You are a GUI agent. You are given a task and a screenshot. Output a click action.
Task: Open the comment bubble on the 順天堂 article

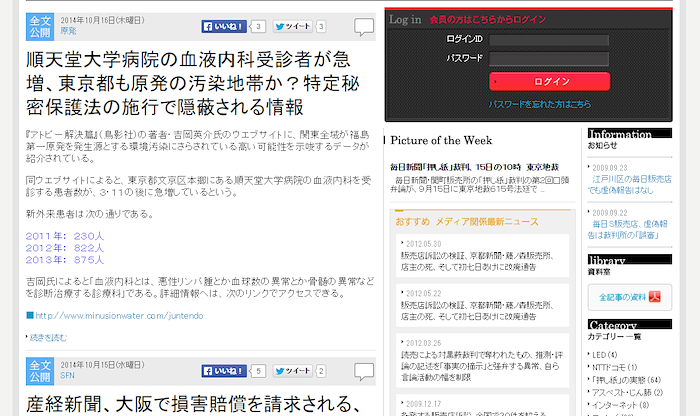(x=364, y=27)
